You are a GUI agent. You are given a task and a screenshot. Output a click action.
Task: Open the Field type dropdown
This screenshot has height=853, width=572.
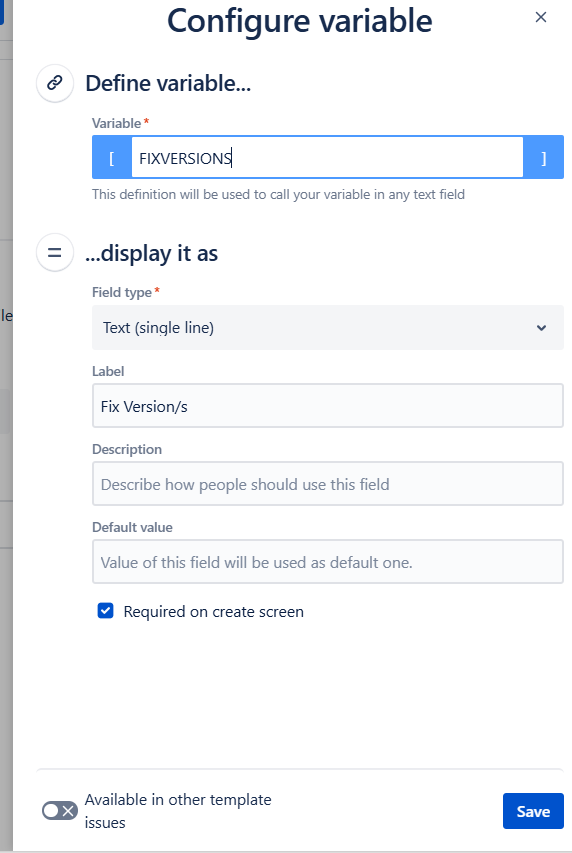[328, 327]
